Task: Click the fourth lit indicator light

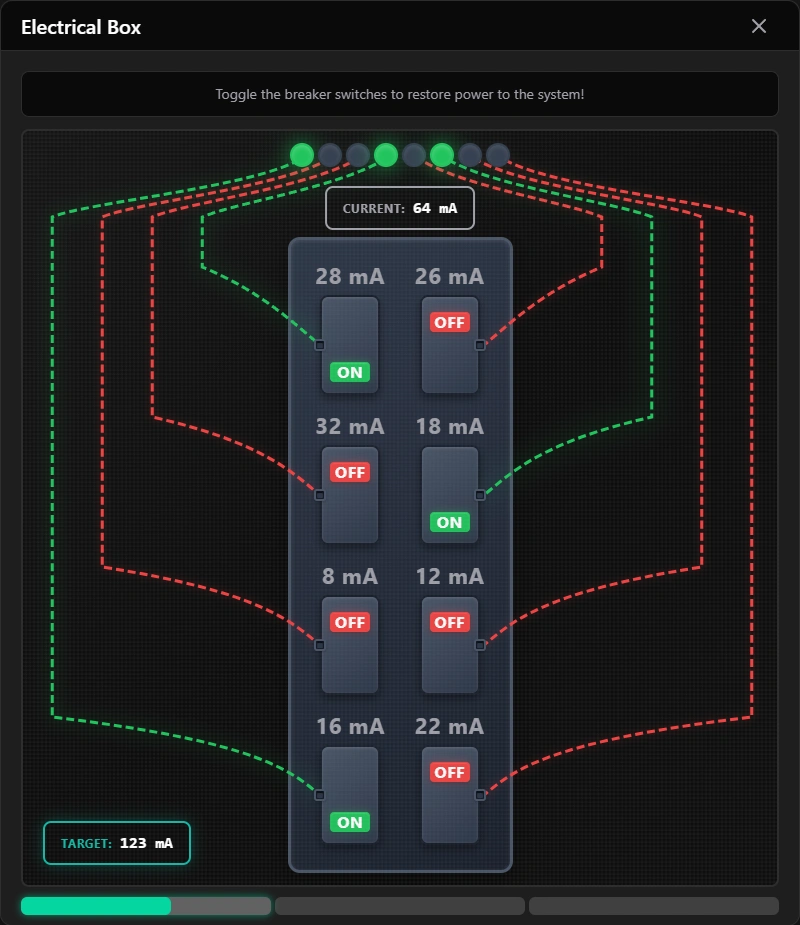Action: click(x=386, y=155)
